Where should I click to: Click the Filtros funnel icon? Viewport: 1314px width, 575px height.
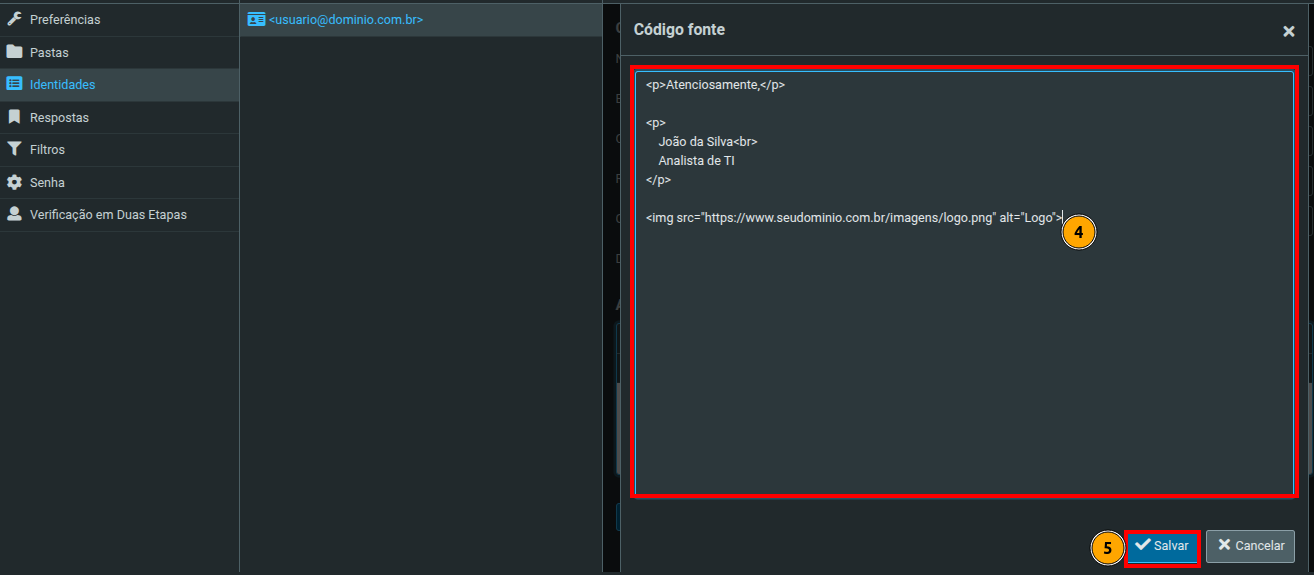coord(14,149)
